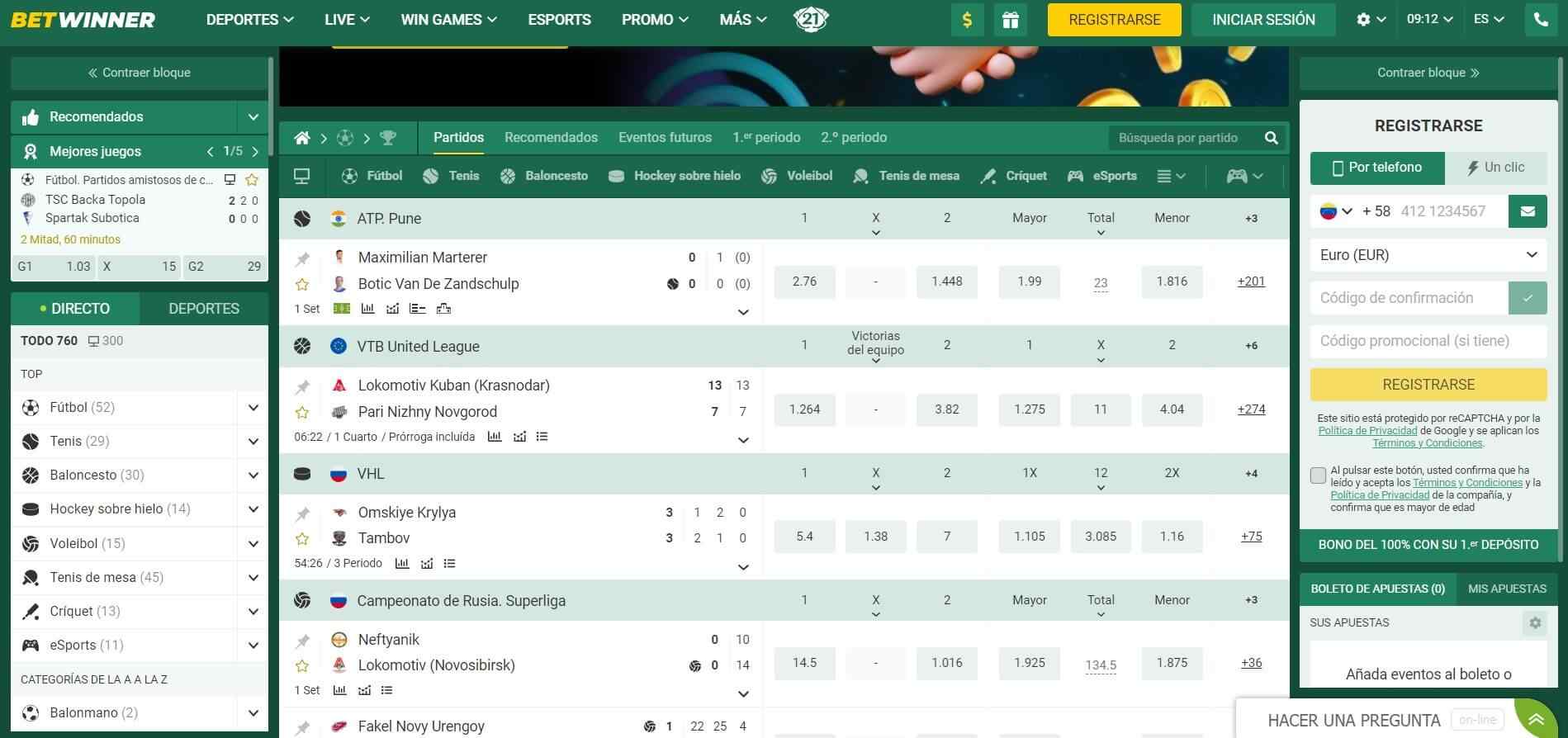Pin the Omskiye Krylya match
Image resolution: width=1568 pixels, height=738 pixels.
pos(302,513)
